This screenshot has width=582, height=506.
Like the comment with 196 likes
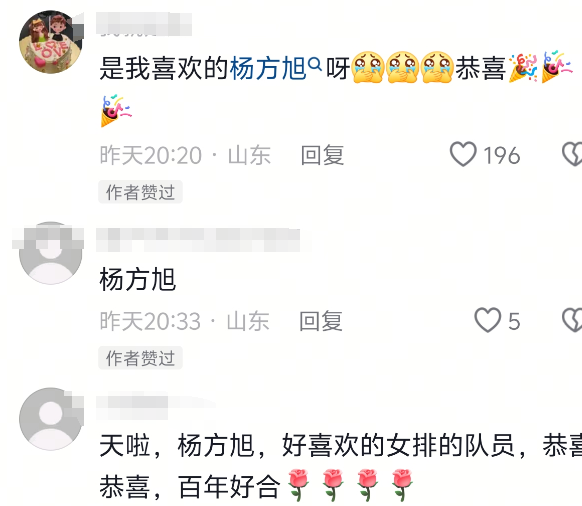[x=463, y=154]
